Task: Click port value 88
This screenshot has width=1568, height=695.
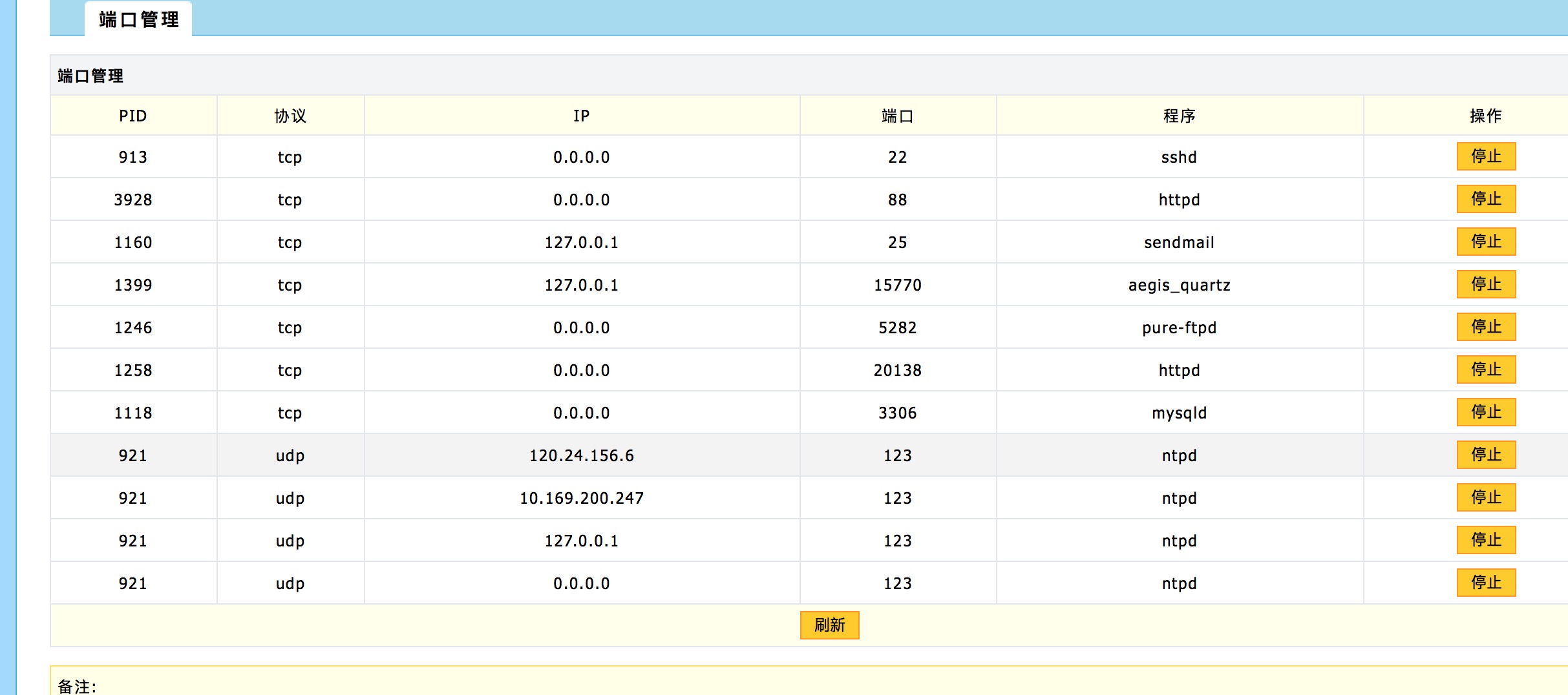Action: [x=898, y=200]
